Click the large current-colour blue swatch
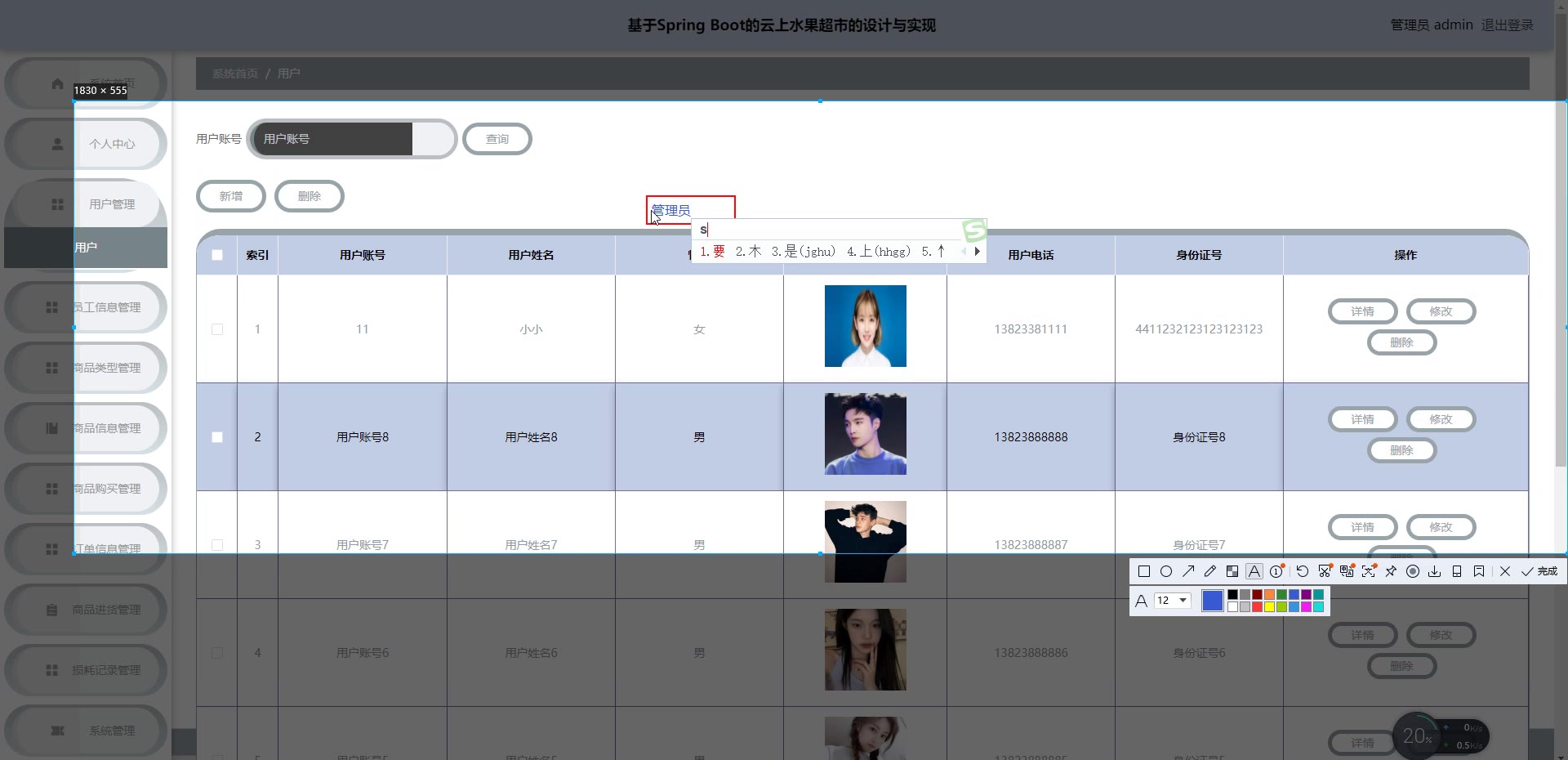This screenshot has height=760, width=1568. pos(1213,601)
